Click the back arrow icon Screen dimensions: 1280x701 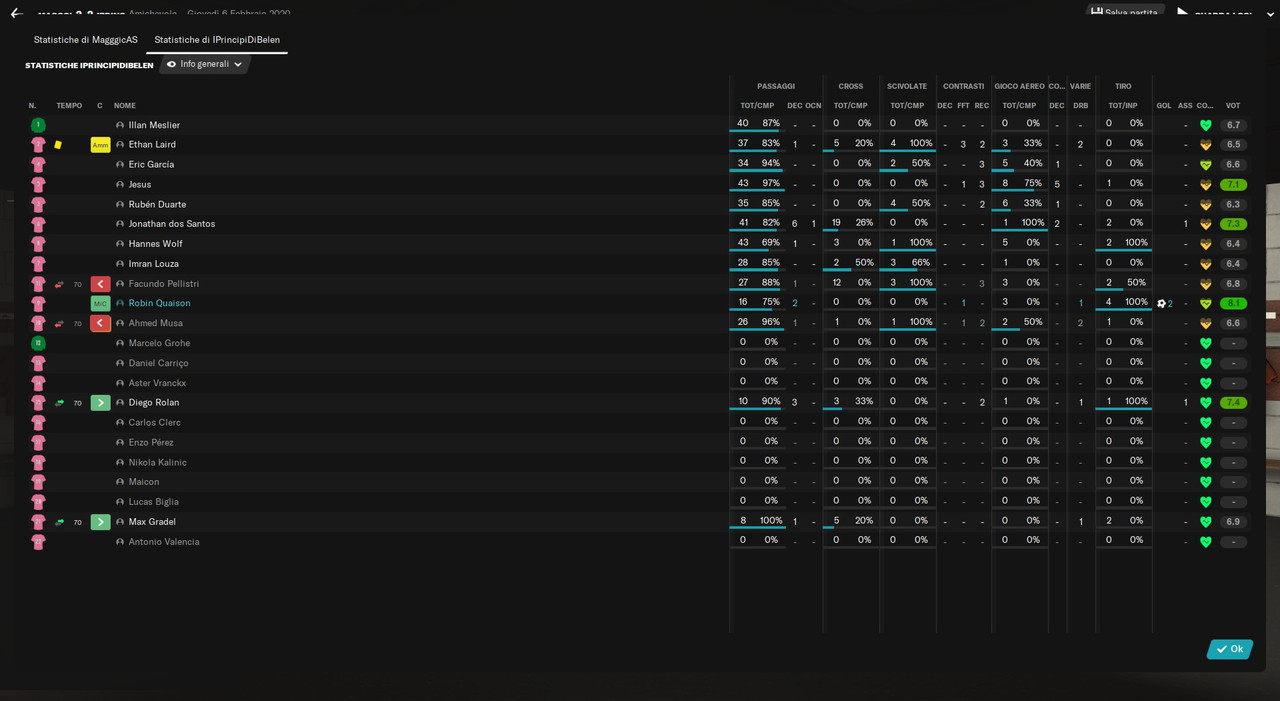[16, 14]
